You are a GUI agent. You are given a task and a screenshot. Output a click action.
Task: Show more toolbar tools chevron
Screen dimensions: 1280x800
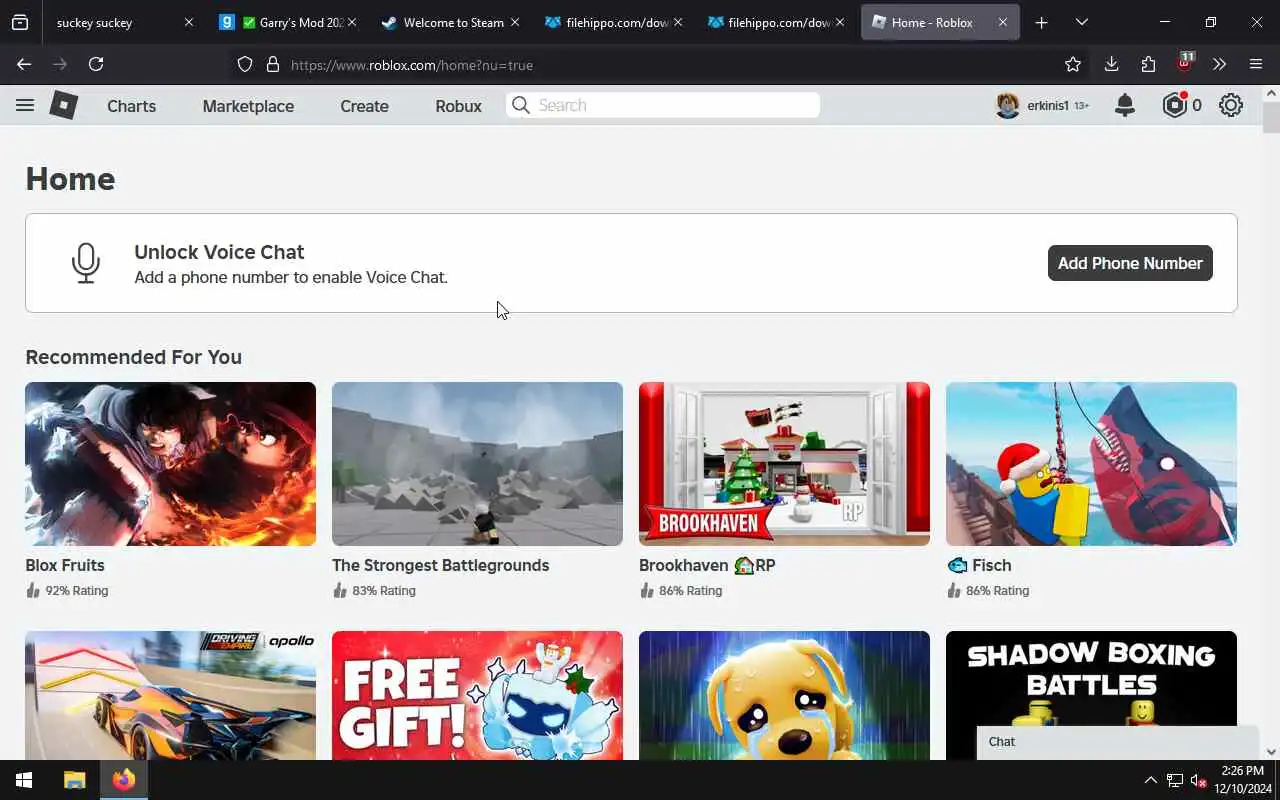(x=1219, y=64)
